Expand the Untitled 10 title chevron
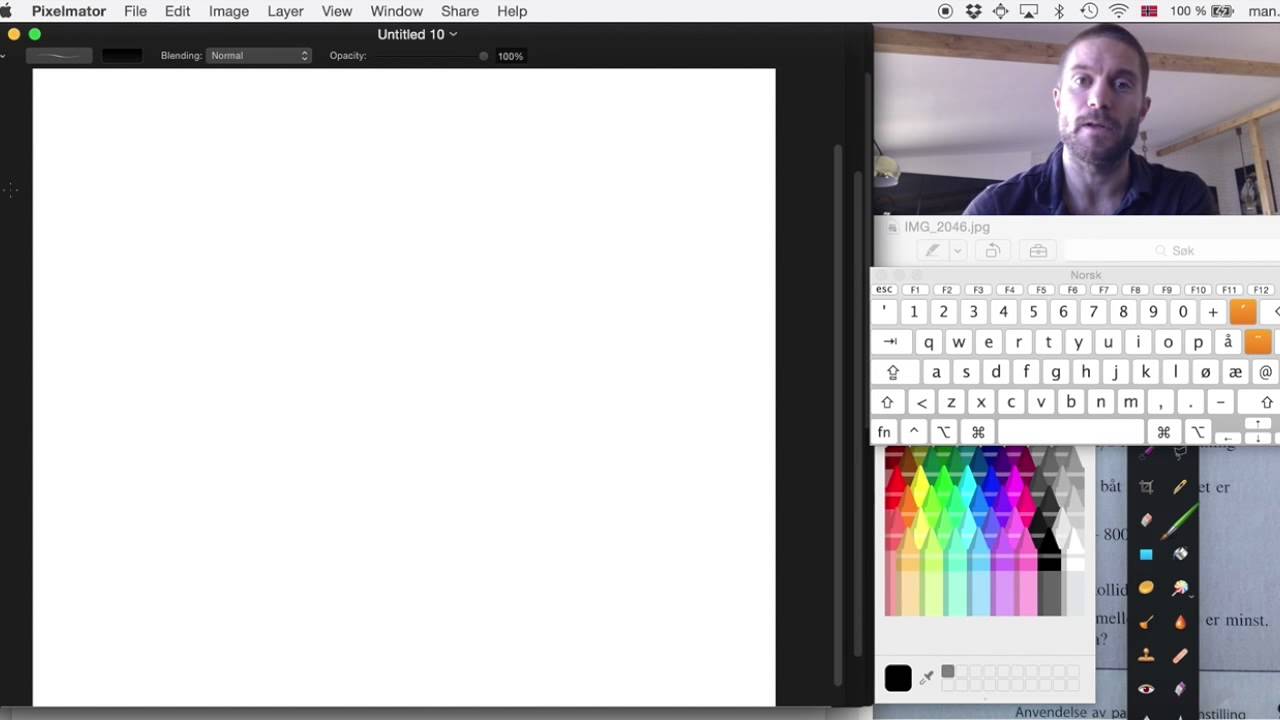The image size is (1280, 720). [453, 34]
